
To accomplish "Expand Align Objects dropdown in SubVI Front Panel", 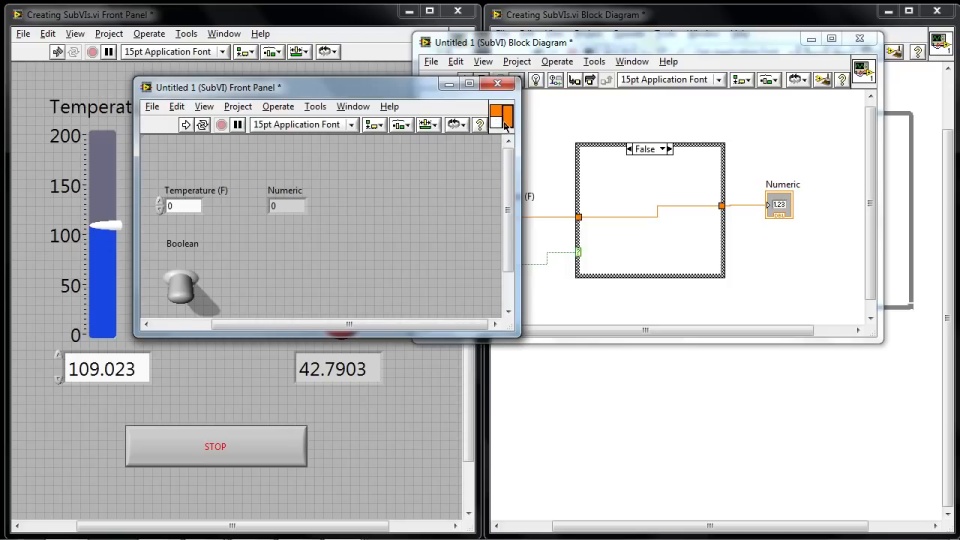I will click(374, 125).
